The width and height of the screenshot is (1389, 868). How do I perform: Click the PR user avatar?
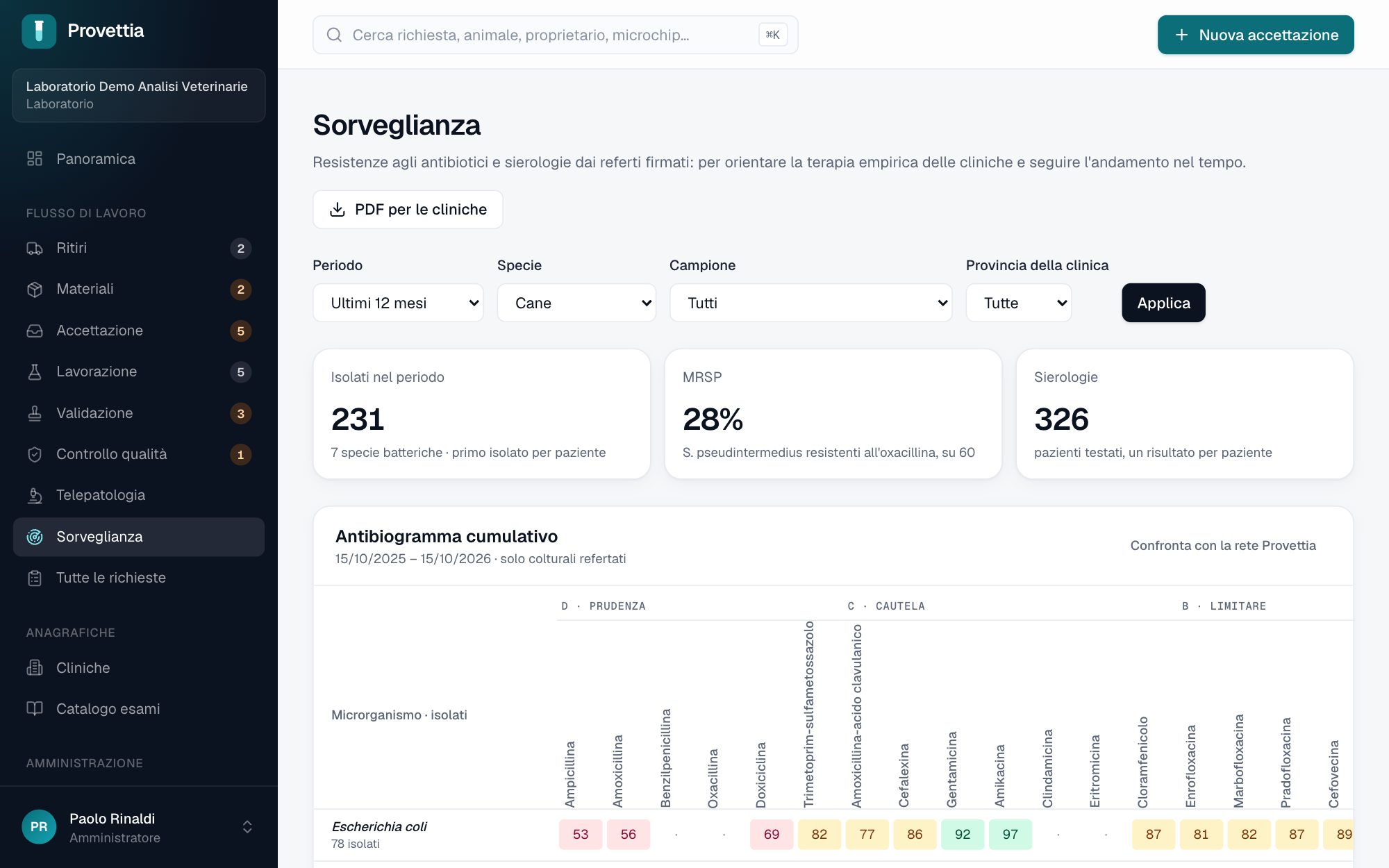pyautogui.click(x=39, y=827)
